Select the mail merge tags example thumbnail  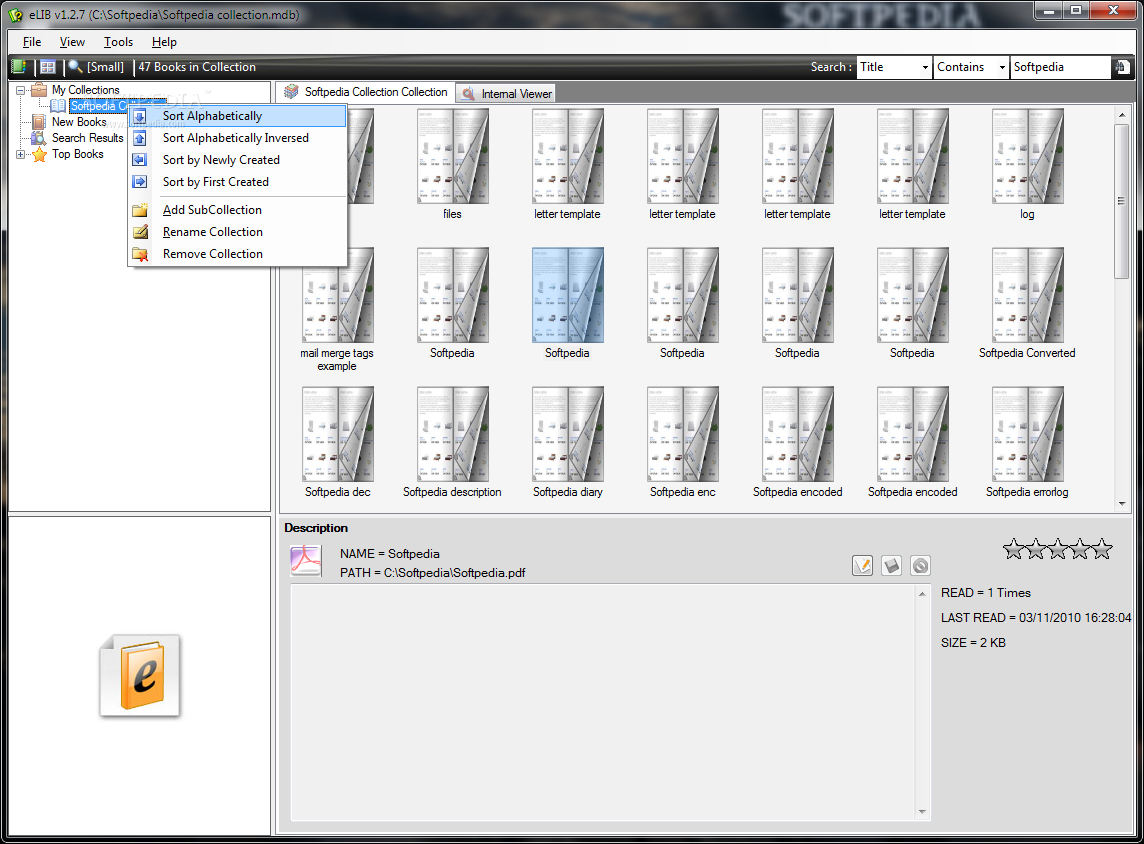tap(337, 295)
